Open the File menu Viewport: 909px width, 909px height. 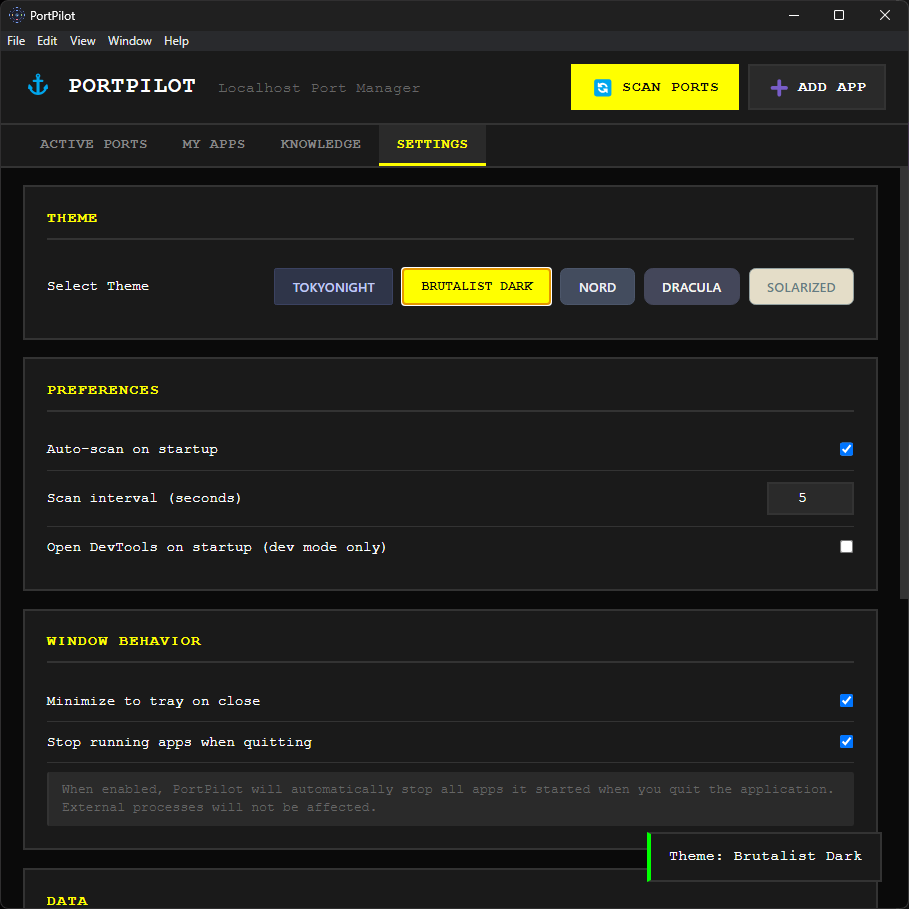(16, 41)
